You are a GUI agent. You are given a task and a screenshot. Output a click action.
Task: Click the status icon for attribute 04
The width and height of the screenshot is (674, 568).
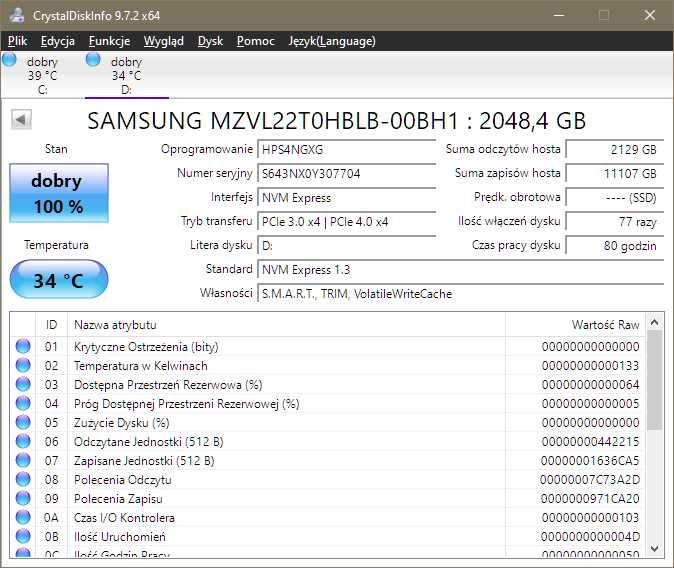[x=23, y=403]
